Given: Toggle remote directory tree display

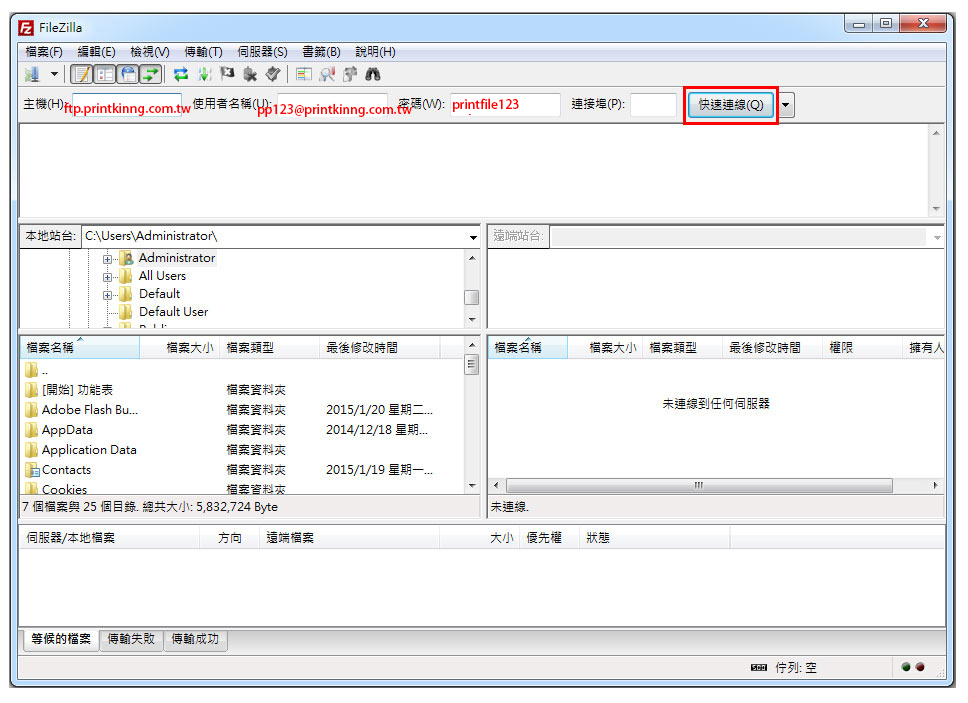Looking at the screenshot, I should coord(128,75).
